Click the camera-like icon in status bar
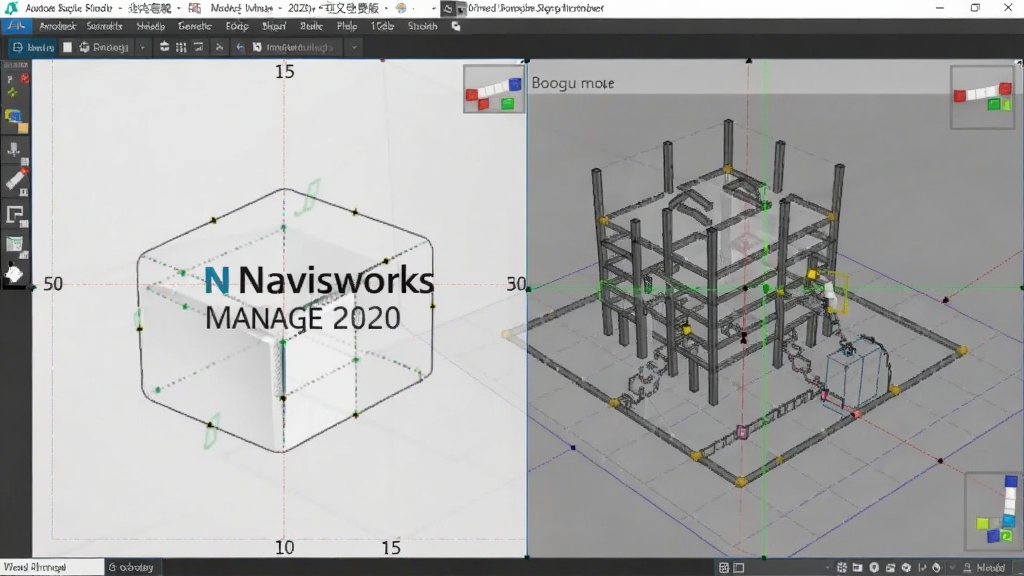This screenshot has width=1024, height=576. coord(889,568)
